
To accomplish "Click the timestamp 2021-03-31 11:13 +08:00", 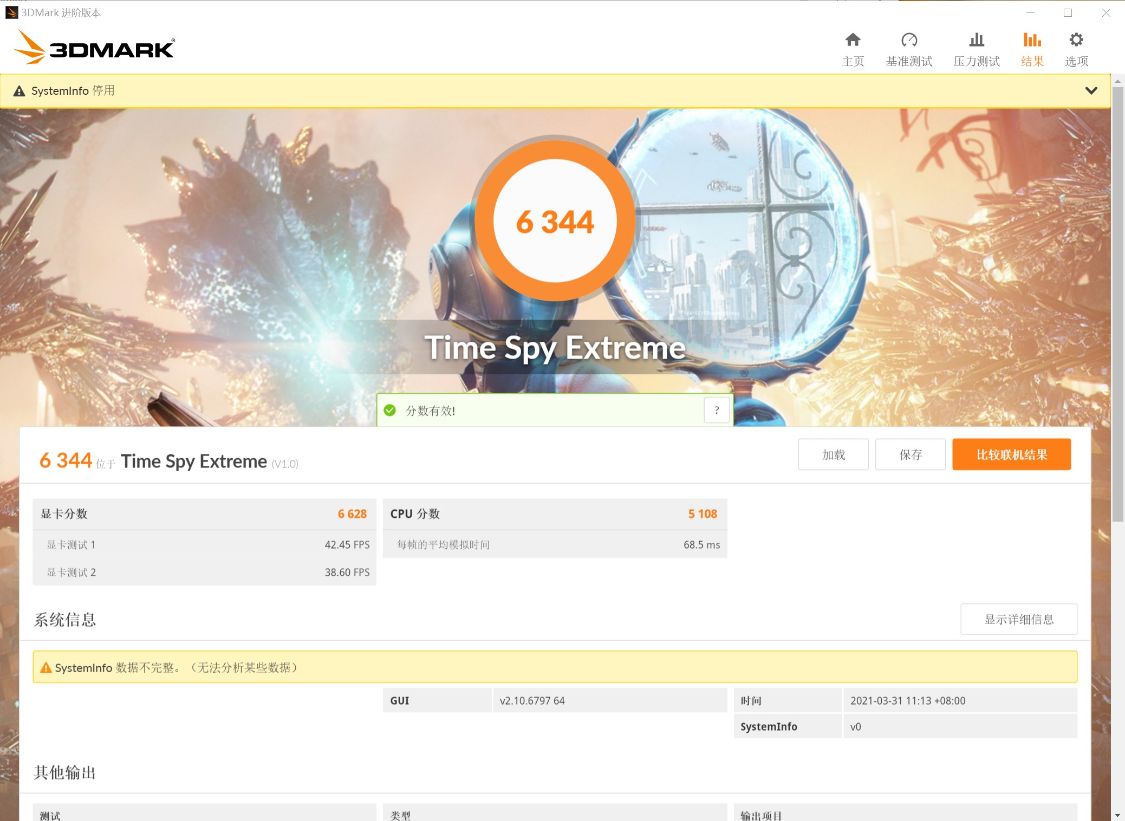I will tap(907, 700).
